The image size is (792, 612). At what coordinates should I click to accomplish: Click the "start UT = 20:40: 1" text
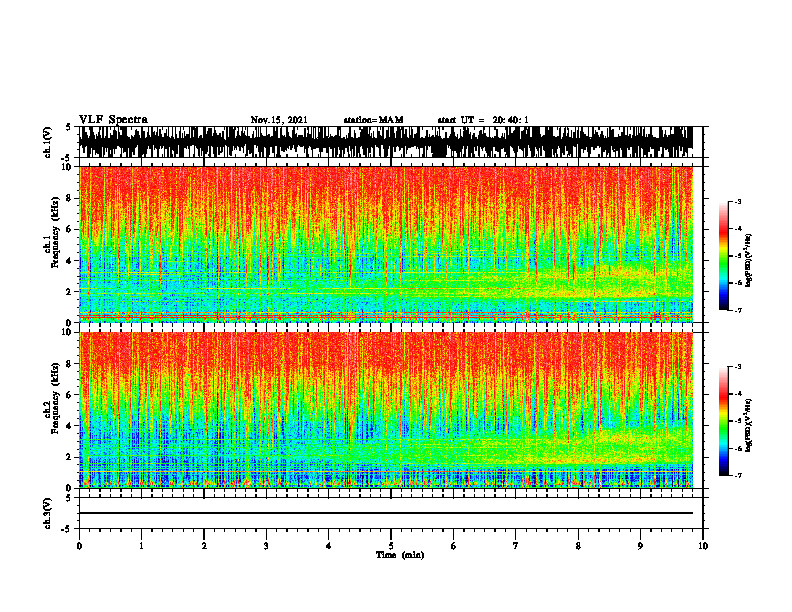(483, 120)
